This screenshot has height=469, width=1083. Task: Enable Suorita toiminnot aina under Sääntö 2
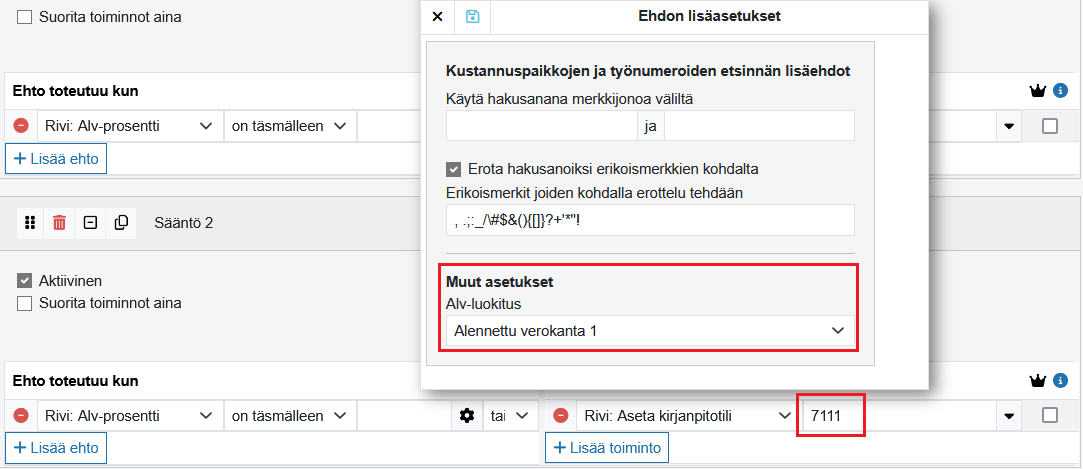[x=25, y=303]
